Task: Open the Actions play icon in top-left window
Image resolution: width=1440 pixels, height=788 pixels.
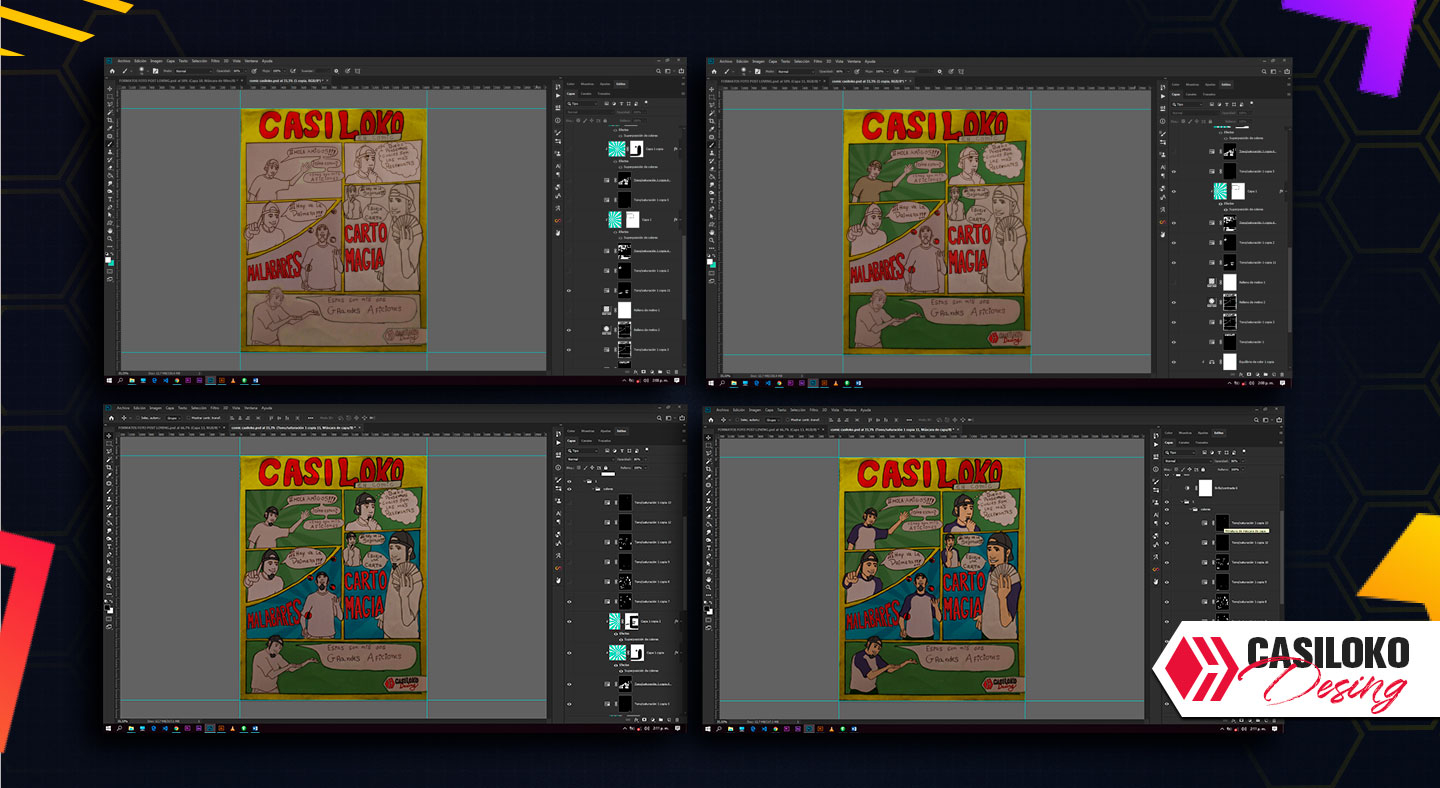Action: 558,95
